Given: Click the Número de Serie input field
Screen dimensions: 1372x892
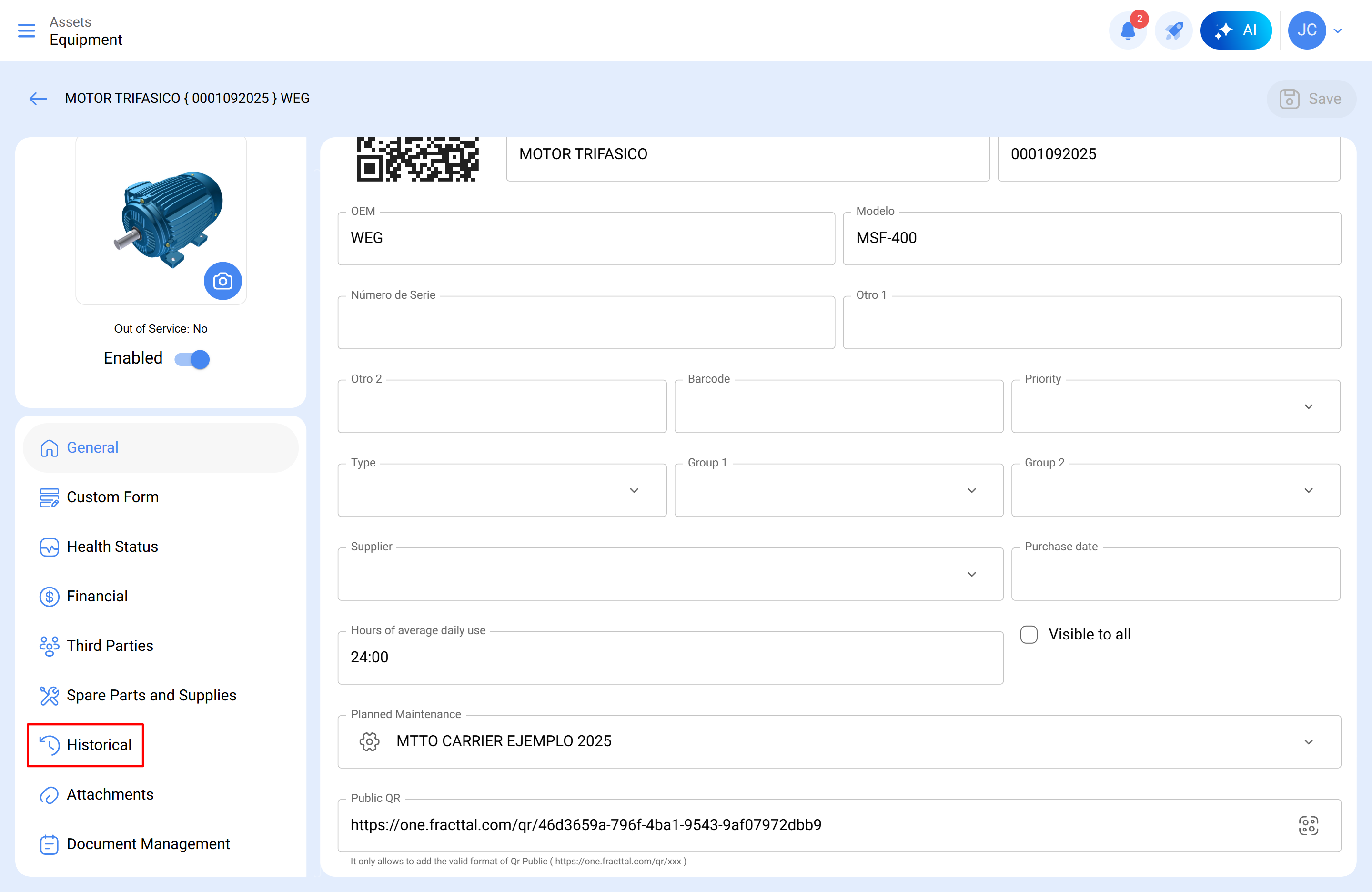Looking at the screenshot, I should click(x=585, y=322).
